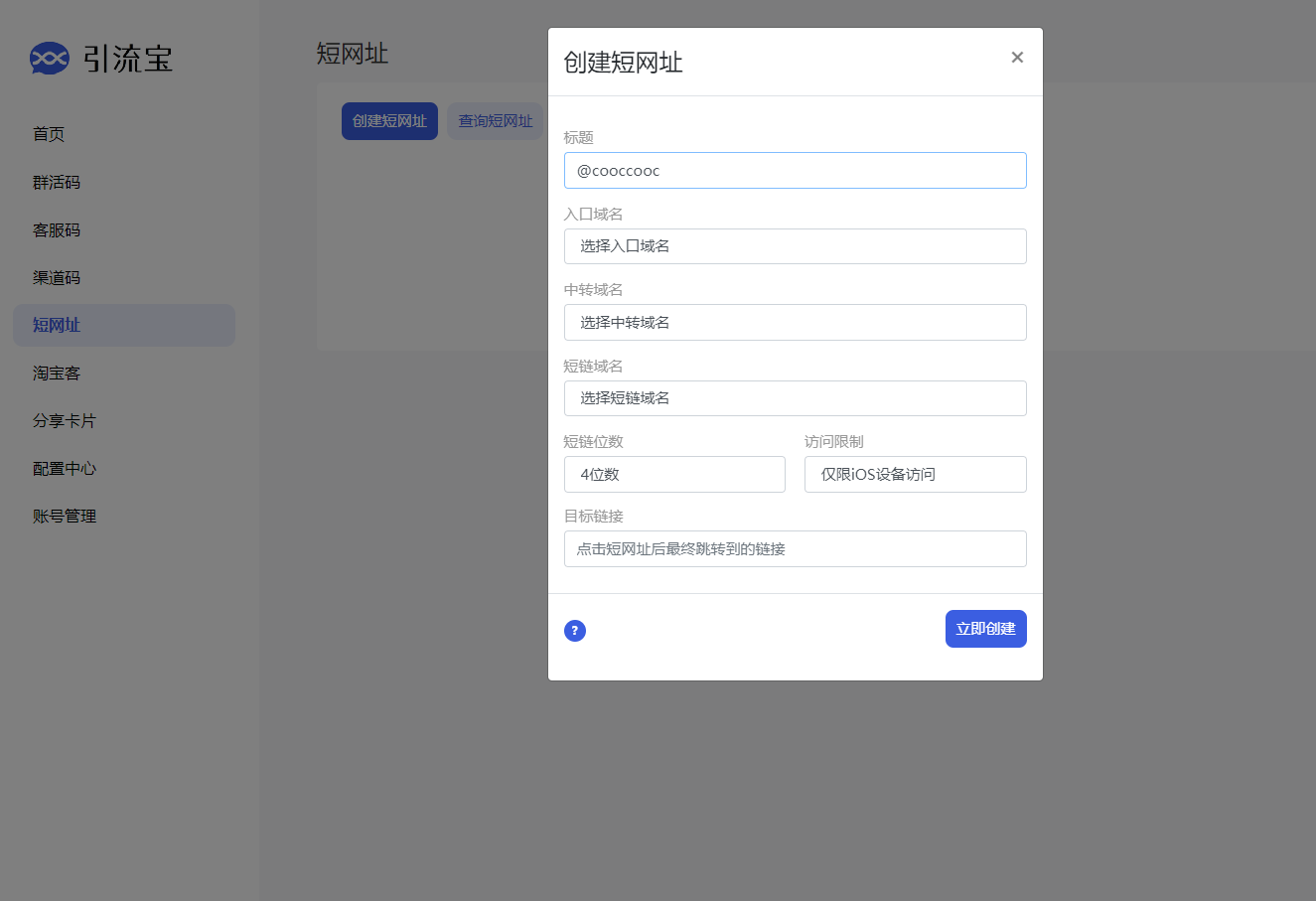Close the 创建短网址 dialog
This screenshot has height=901, width=1316.
click(x=1017, y=58)
